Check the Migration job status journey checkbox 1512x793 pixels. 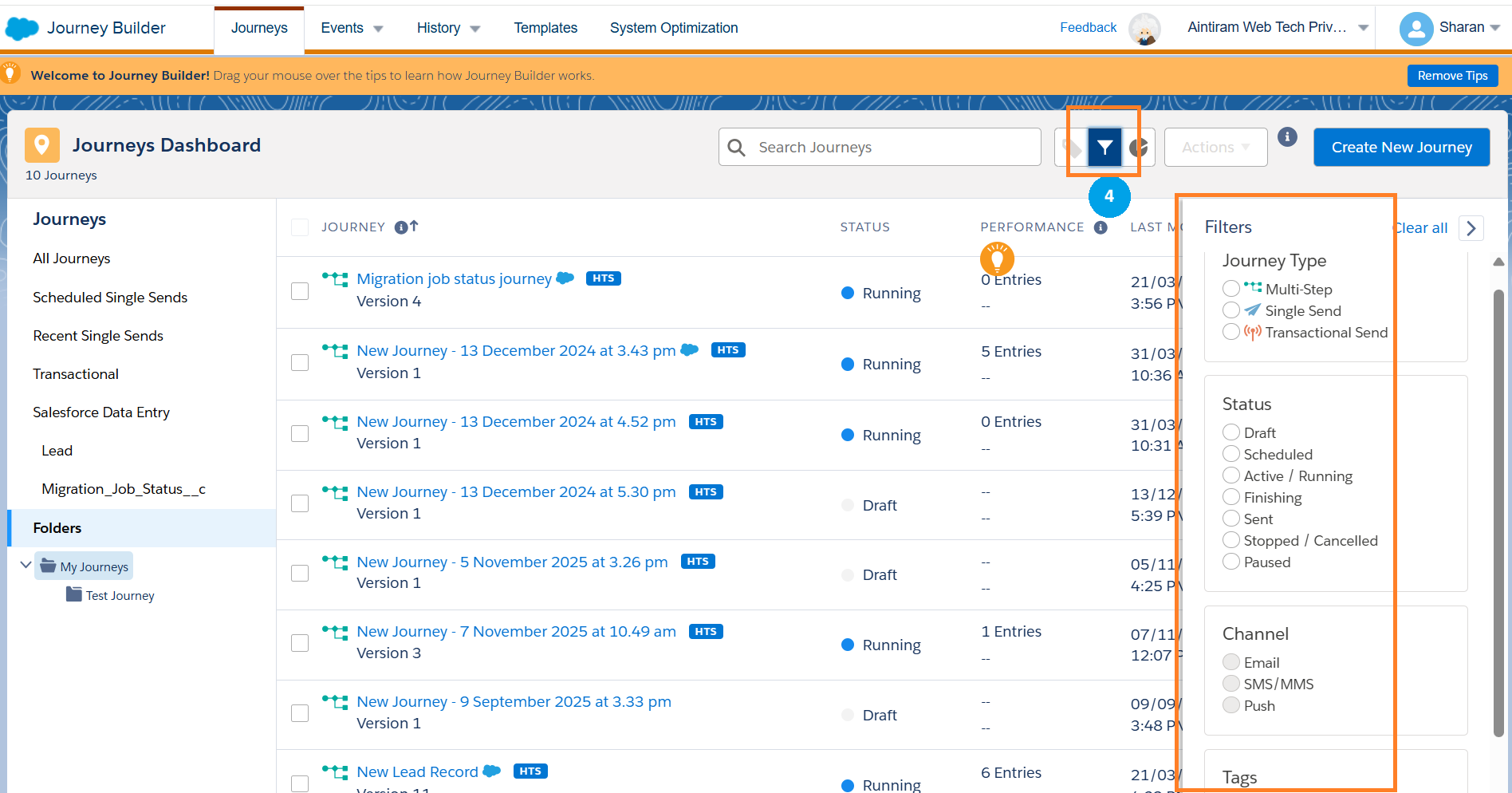tap(300, 291)
